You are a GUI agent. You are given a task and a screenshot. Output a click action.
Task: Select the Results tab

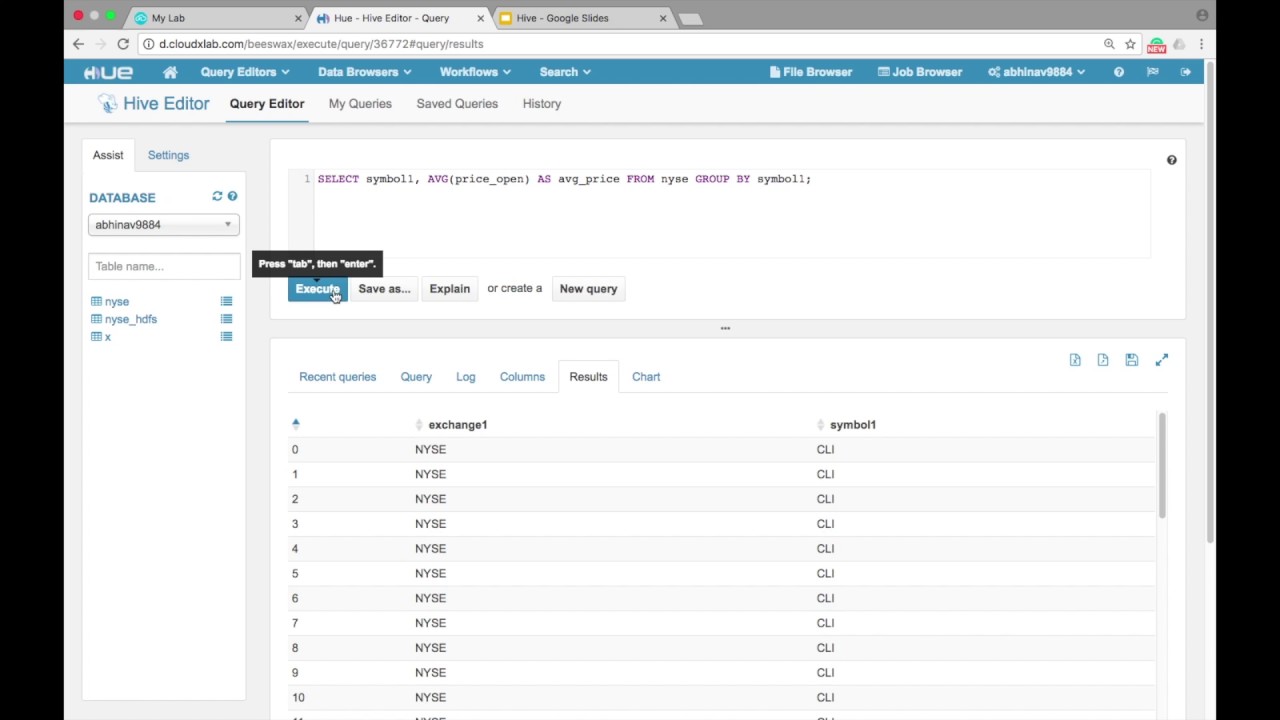click(588, 377)
